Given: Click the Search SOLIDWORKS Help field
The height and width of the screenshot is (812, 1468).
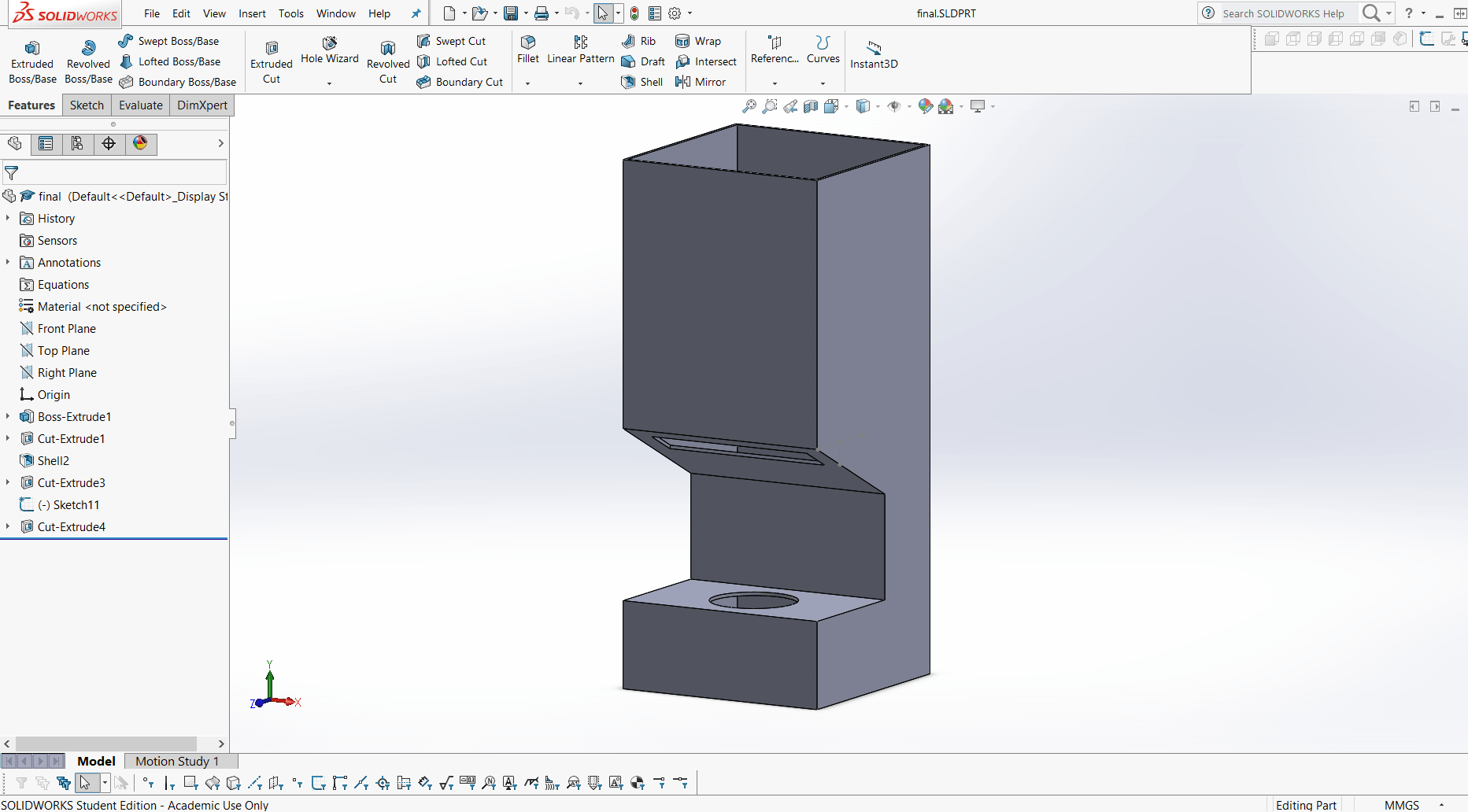Looking at the screenshot, I should point(1283,13).
